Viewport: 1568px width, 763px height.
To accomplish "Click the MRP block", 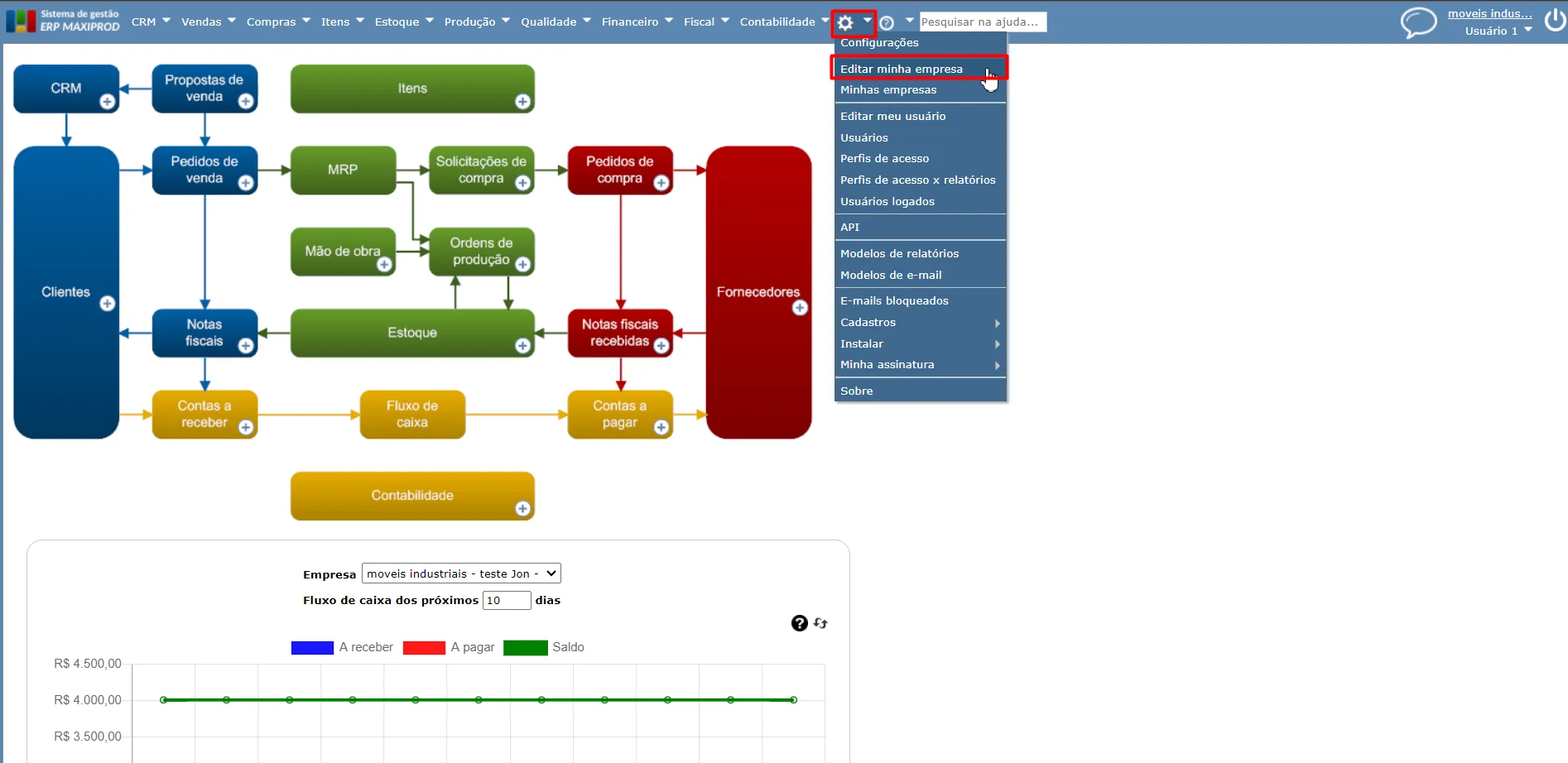I will pos(343,170).
